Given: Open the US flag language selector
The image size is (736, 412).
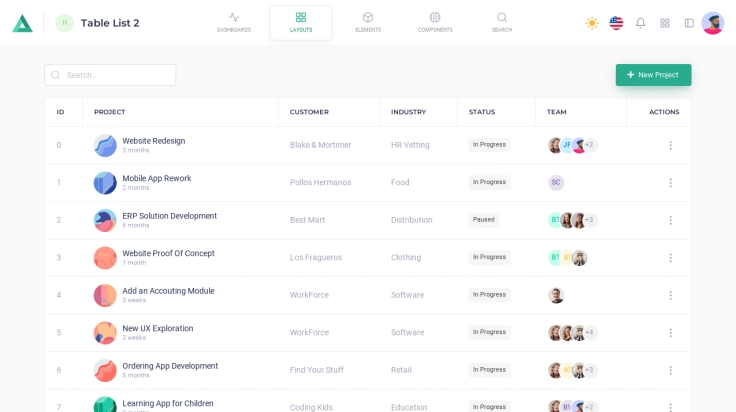Looking at the screenshot, I should 616,23.
